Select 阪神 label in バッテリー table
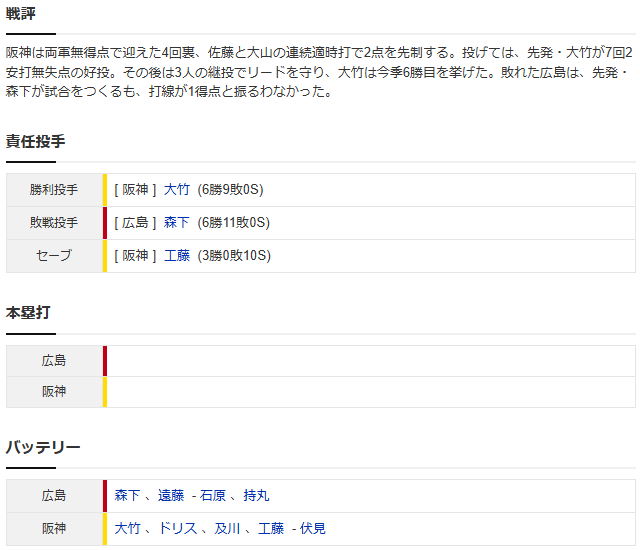 point(54,529)
